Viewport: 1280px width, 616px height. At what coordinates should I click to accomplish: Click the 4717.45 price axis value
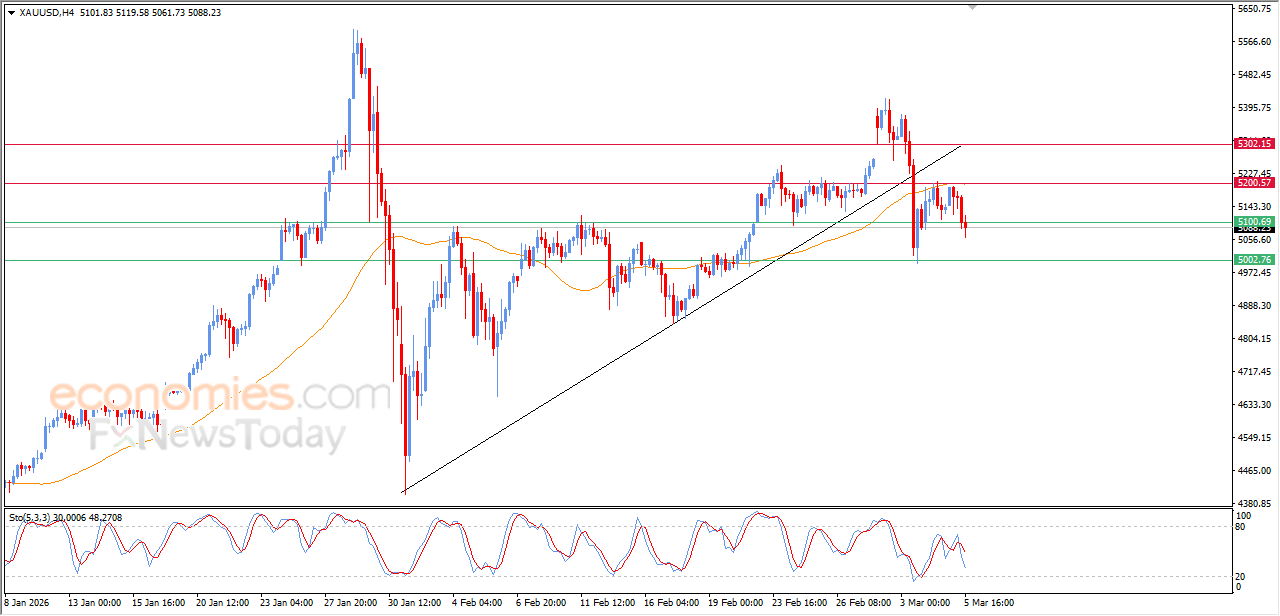1255,371
